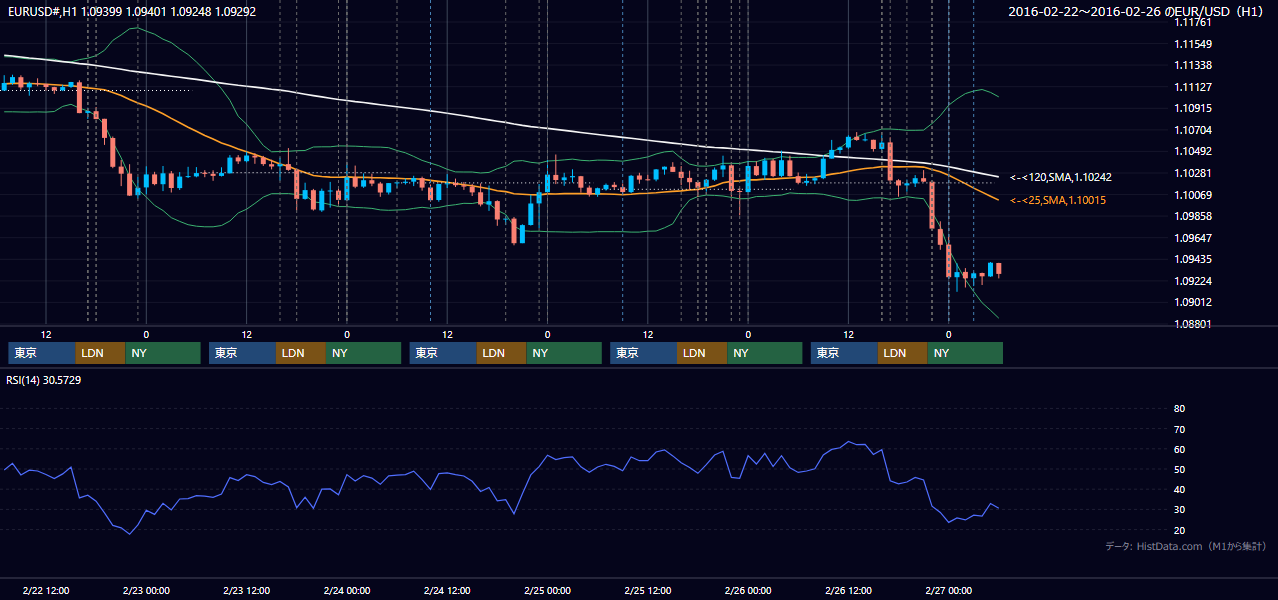Viewport: 1278px width, 600px height.
Task: Click the 東京 session box above 2/22 12:00
Action: coord(42,353)
